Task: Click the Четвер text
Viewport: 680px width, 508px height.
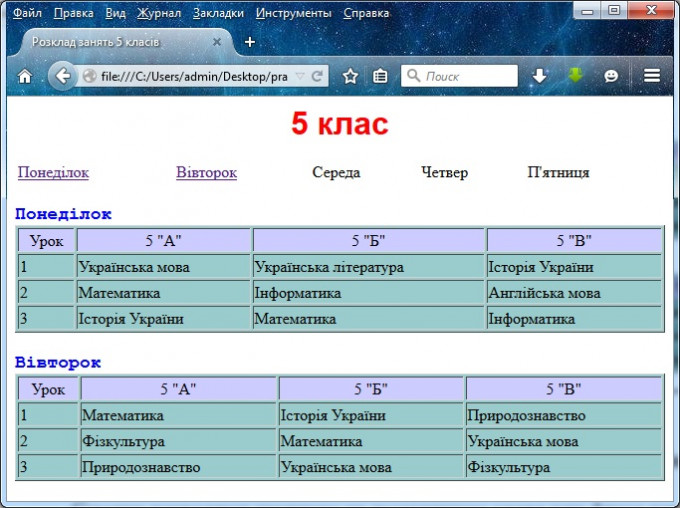Action: 445,172
